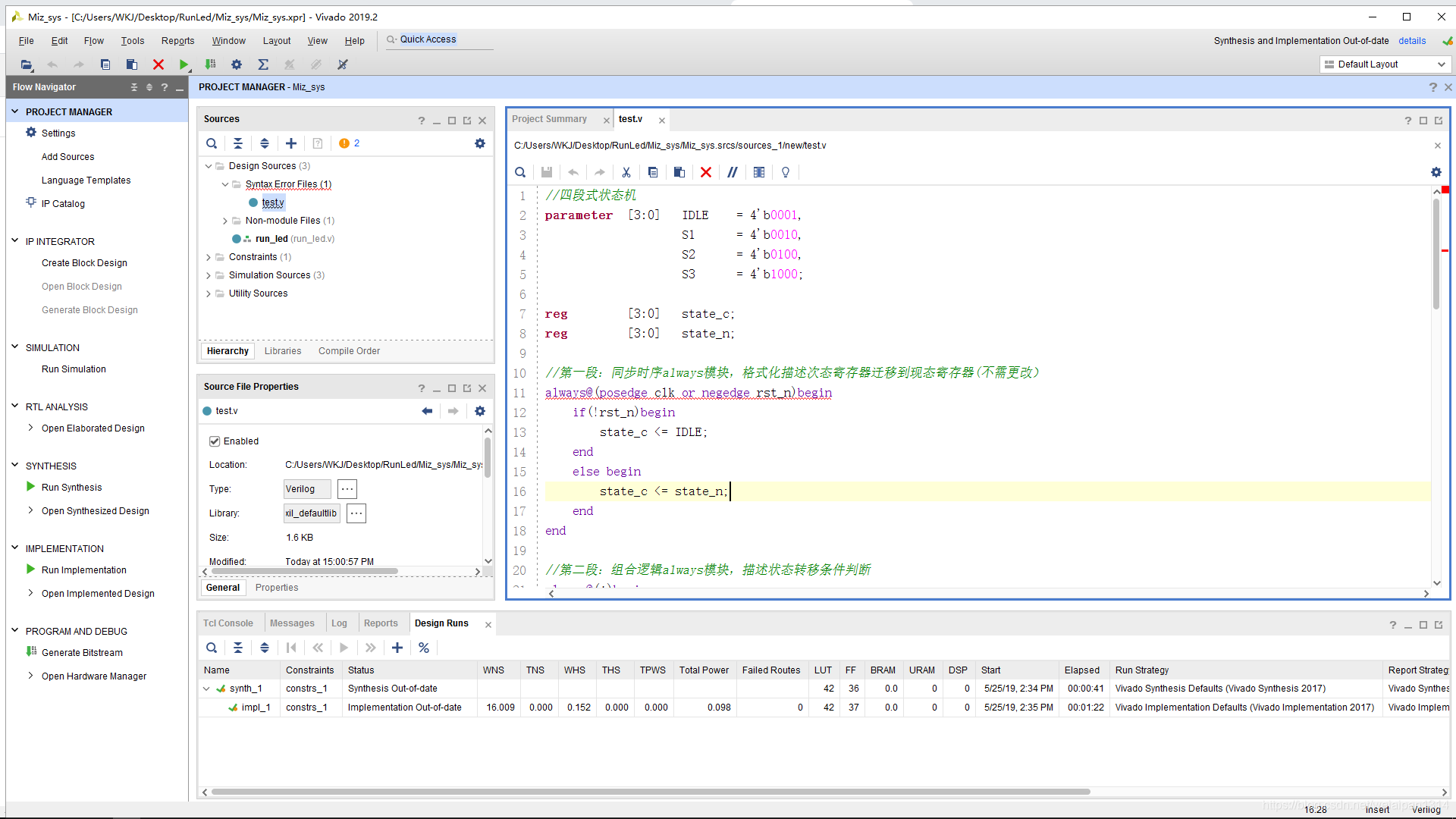Click the details link for out-of-date status
Image resolution: width=1456 pixels, height=819 pixels.
tap(1412, 41)
